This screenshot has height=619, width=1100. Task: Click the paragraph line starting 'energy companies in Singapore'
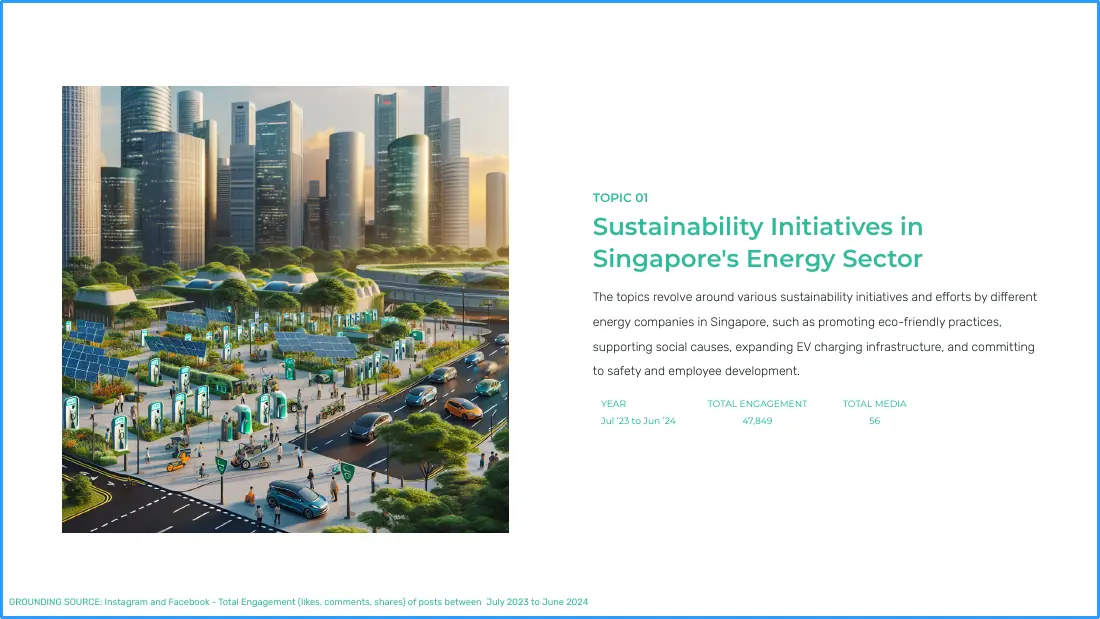(x=797, y=322)
